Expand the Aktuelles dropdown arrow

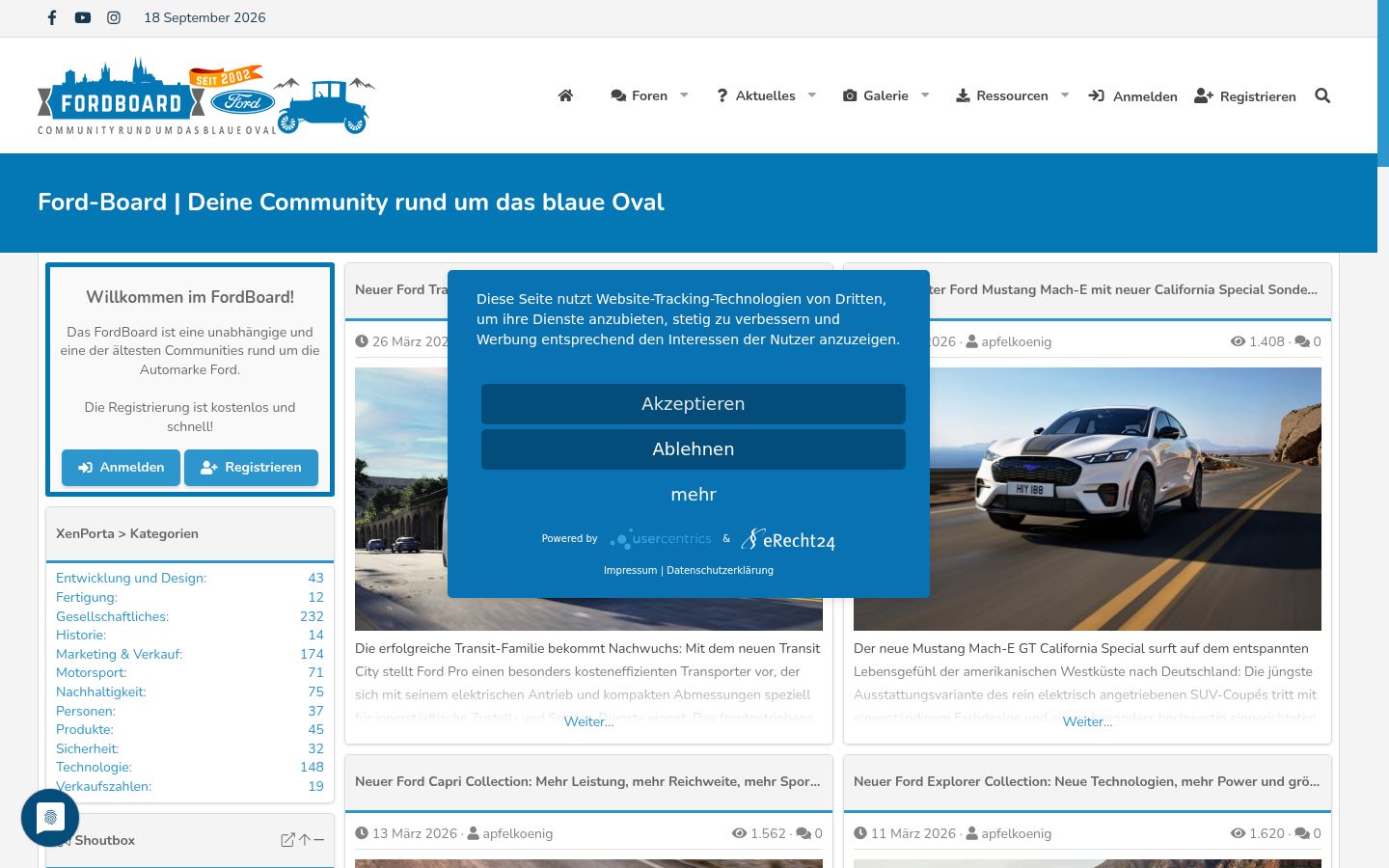point(812,95)
